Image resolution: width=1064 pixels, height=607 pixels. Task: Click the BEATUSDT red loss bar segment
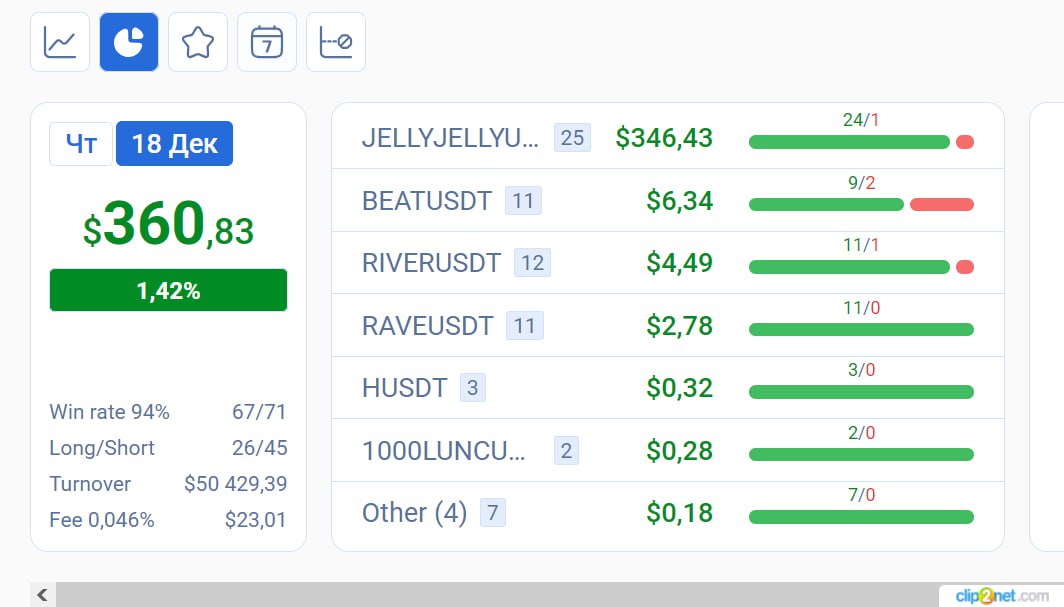pos(942,205)
